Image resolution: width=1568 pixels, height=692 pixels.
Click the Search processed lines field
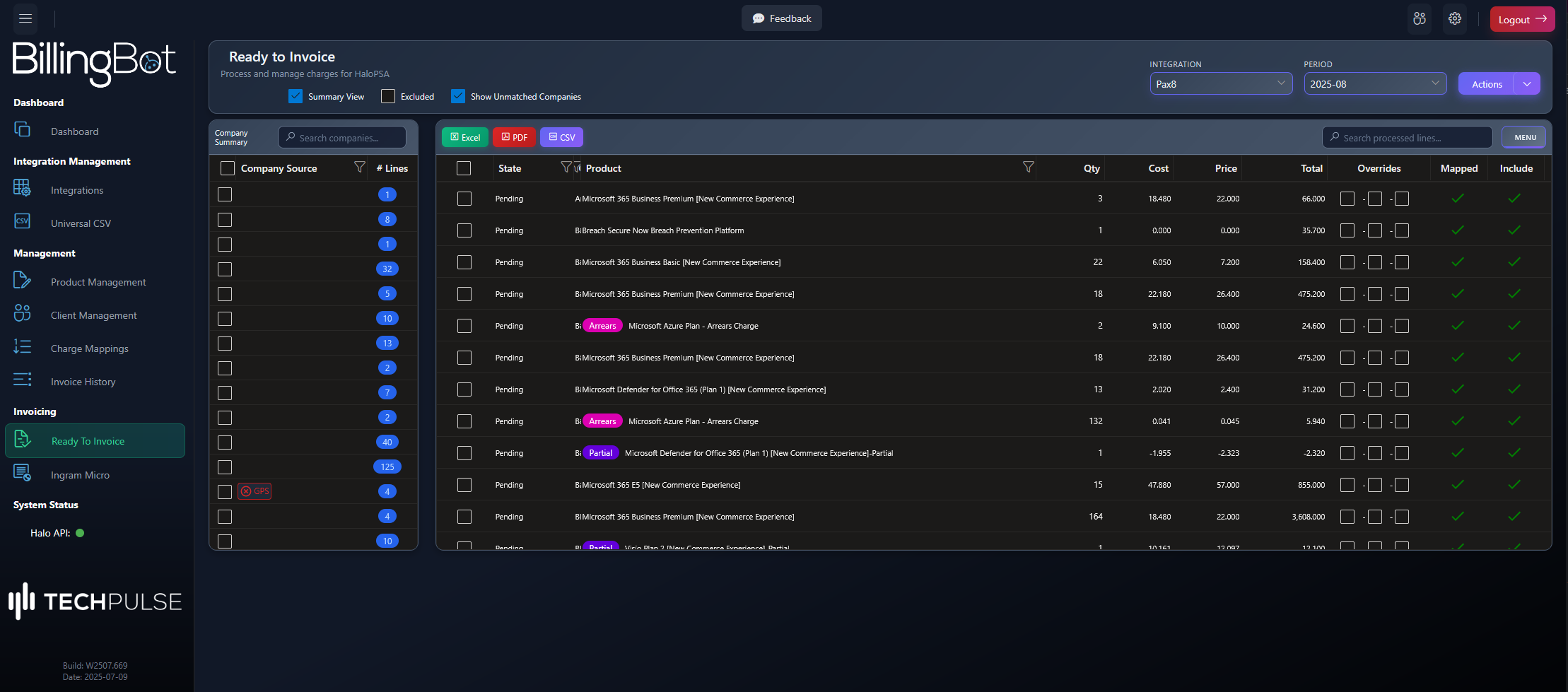pyautogui.click(x=1407, y=137)
